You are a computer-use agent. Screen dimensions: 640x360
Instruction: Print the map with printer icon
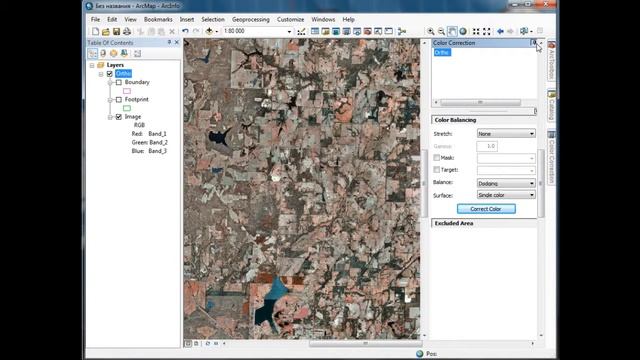click(127, 31)
